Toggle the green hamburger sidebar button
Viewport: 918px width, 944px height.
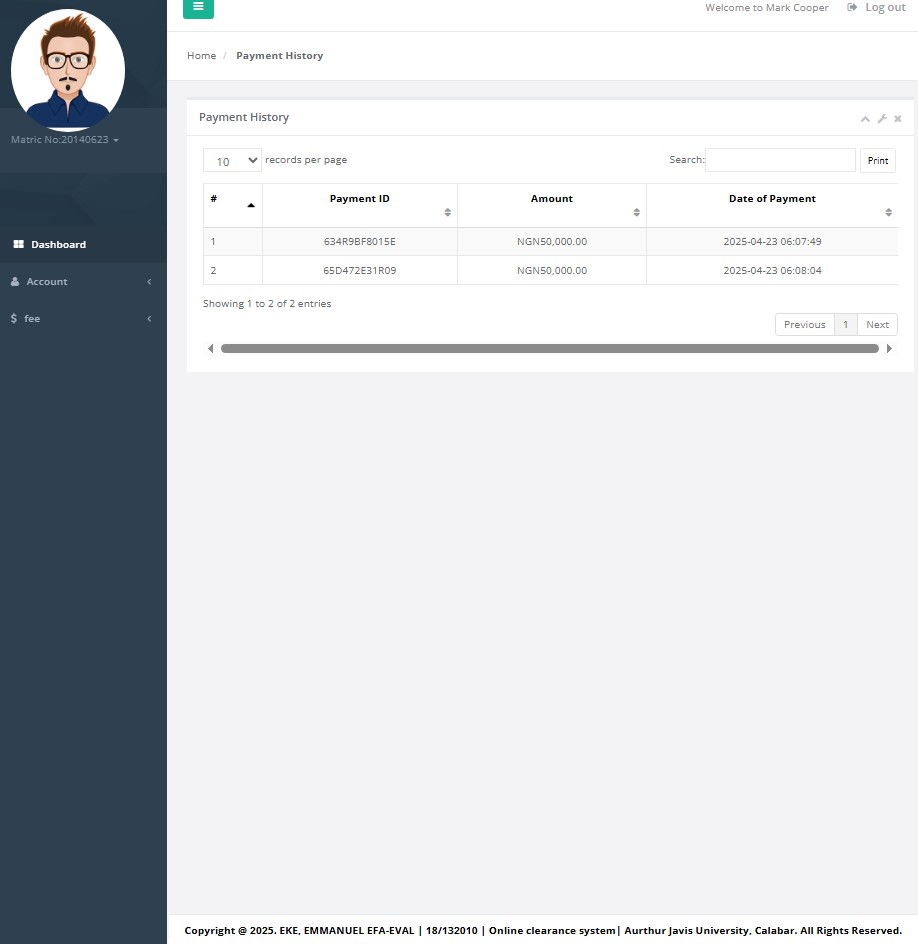pos(198,8)
